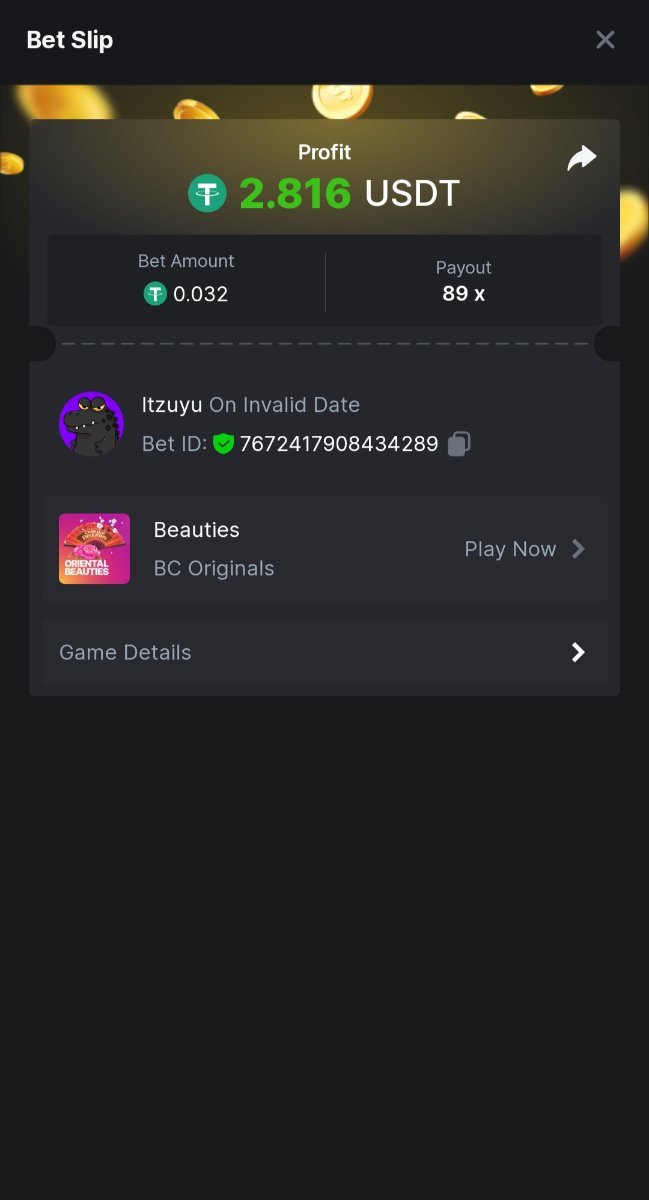
Task: Click the BC Originals provider label
Action: (x=214, y=568)
